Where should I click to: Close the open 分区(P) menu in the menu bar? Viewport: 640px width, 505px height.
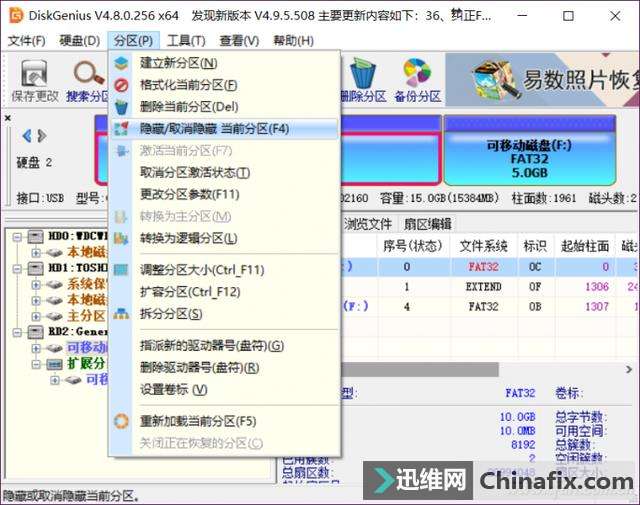133,41
